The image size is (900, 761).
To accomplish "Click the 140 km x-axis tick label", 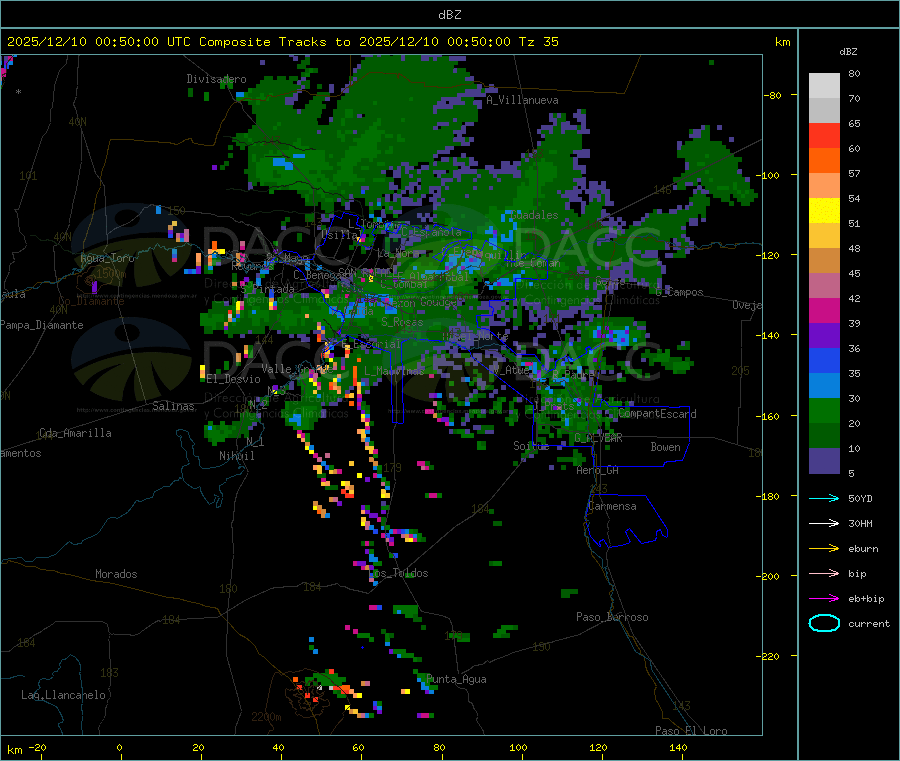I will (x=678, y=747).
